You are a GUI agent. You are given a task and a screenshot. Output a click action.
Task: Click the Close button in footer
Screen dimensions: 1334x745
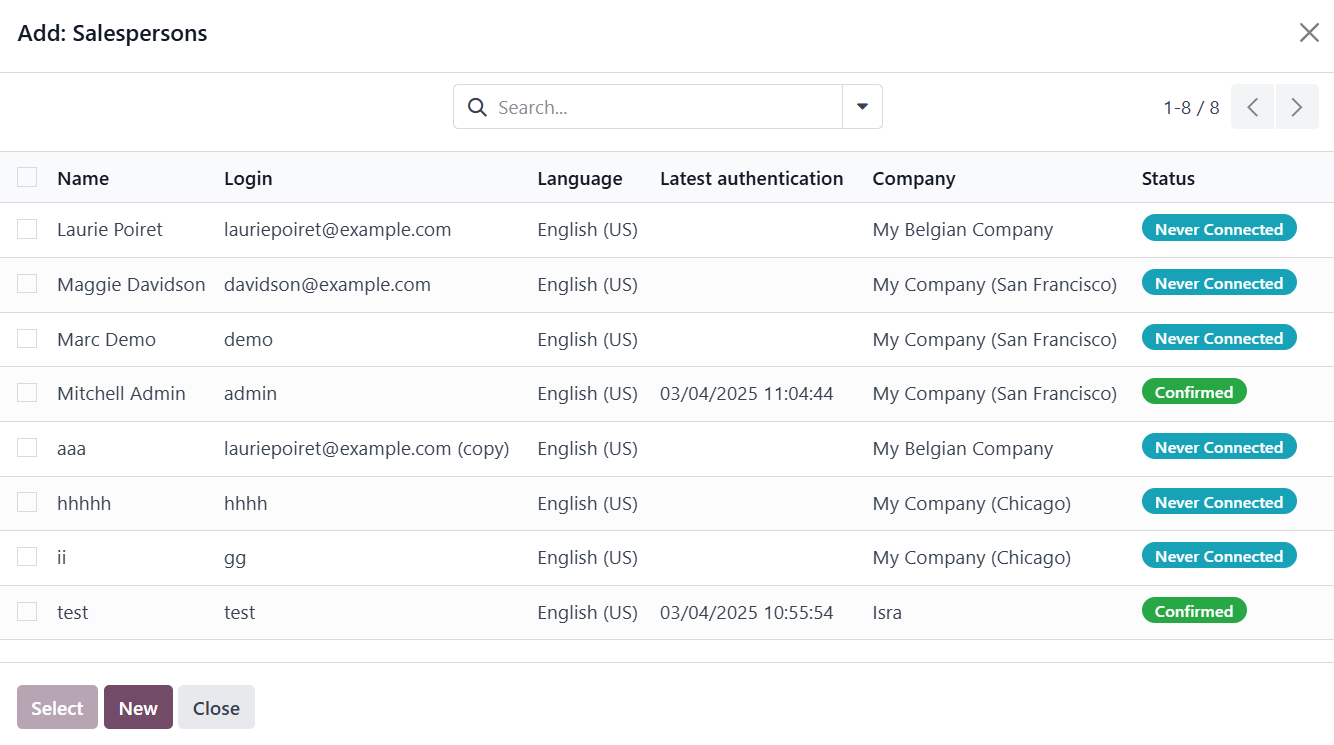coord(216,708)
